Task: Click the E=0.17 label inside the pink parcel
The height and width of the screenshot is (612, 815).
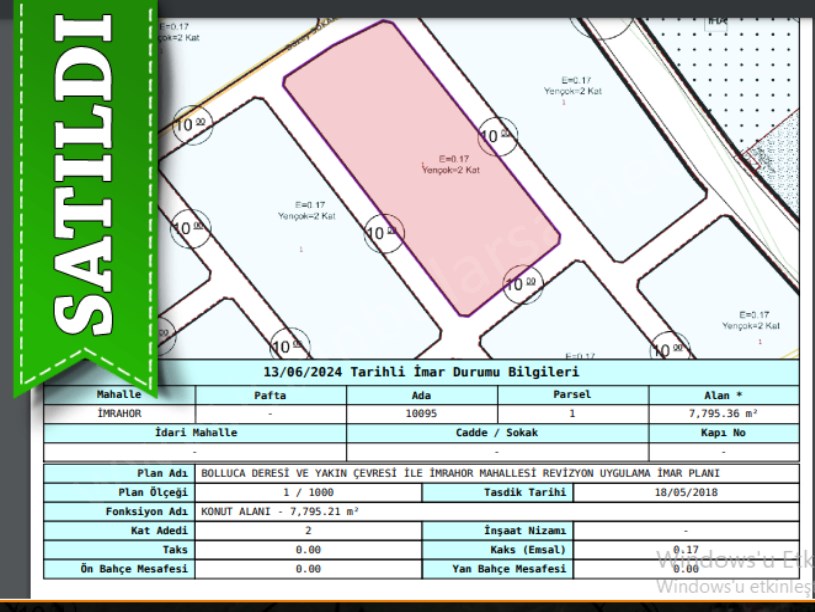Action: 450,158
